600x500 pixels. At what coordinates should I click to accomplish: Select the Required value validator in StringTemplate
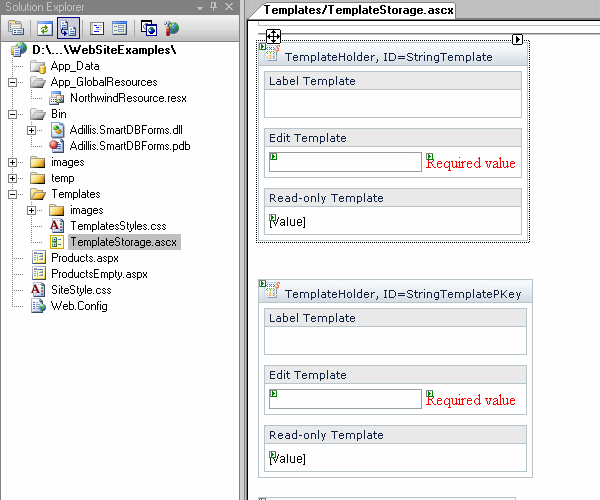(471, 163)
